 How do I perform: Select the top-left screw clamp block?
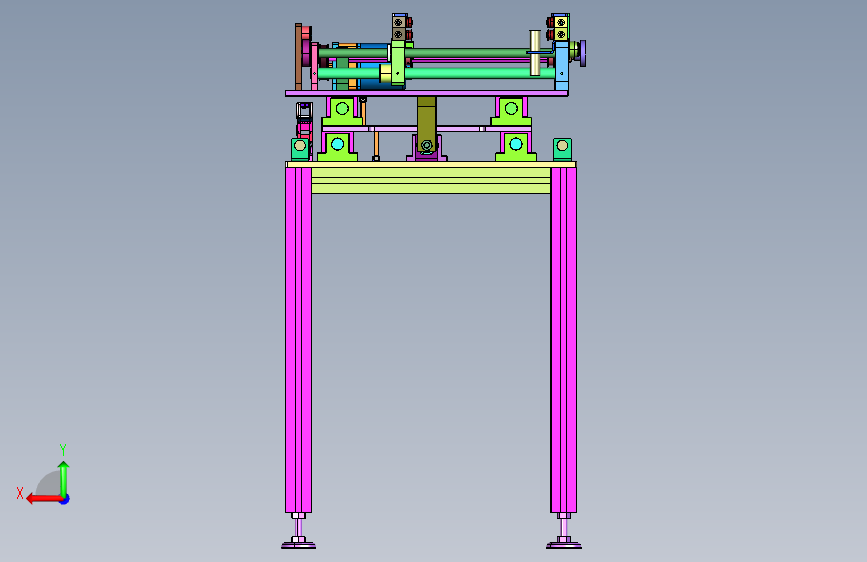pyautogui.click(x=399, y=28)
